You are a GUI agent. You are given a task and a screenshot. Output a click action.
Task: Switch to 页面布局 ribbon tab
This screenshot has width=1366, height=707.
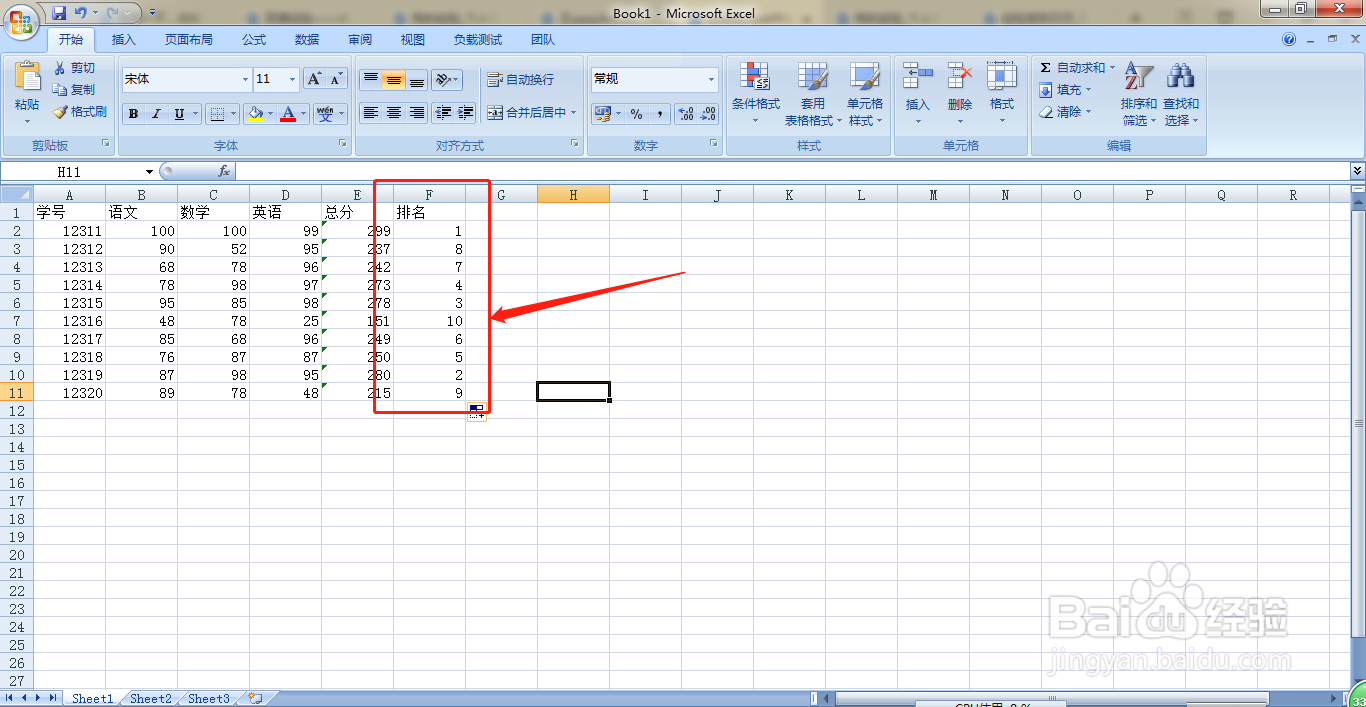pos(189,40)
